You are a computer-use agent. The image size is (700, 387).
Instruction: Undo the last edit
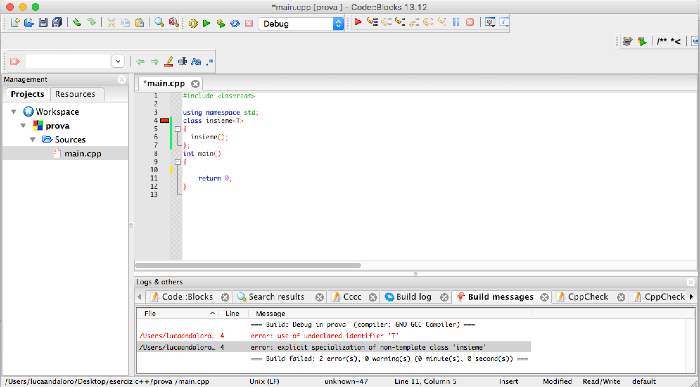(x=77, y=23)
